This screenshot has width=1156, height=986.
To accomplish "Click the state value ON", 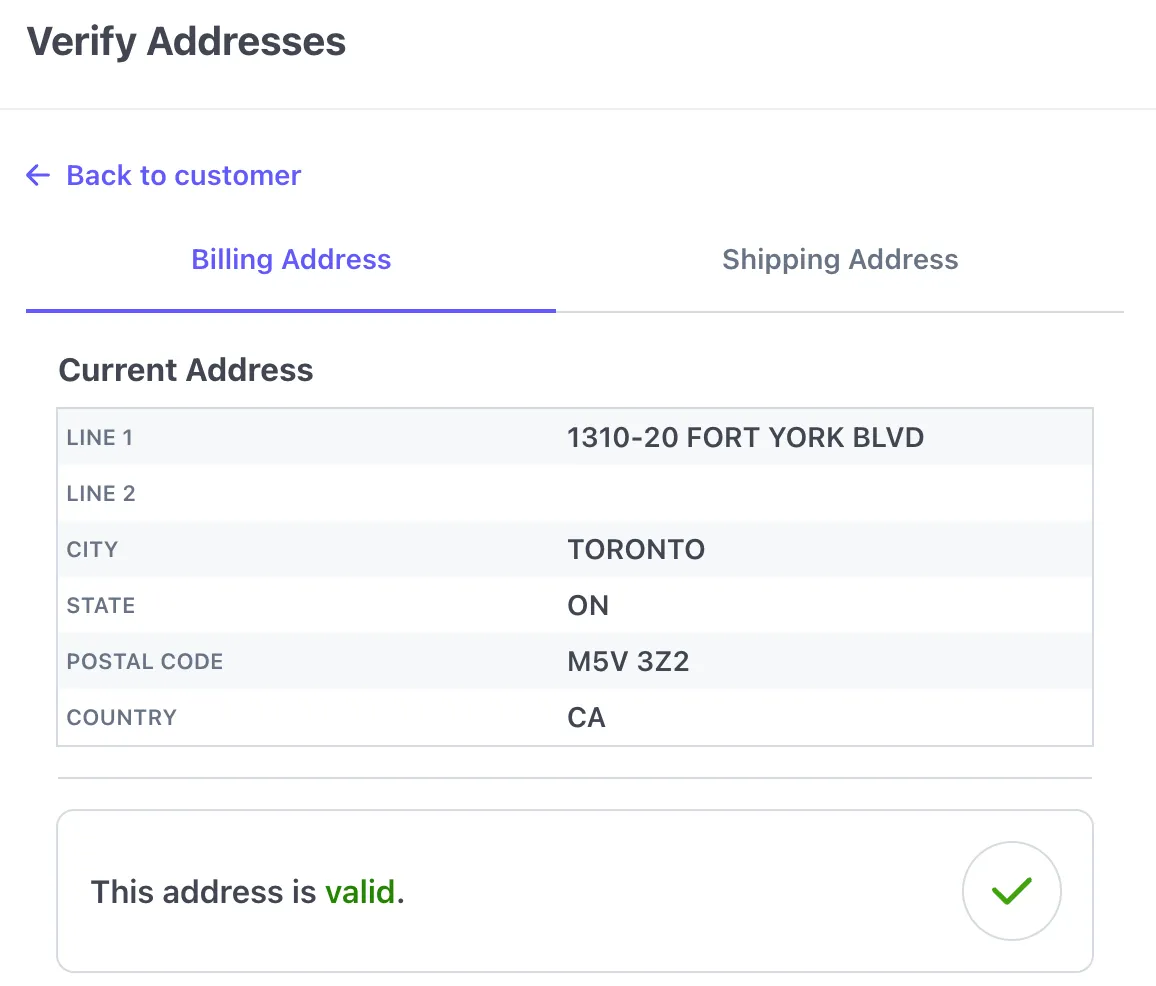I will pyautogui.click(x=588, y=605).
